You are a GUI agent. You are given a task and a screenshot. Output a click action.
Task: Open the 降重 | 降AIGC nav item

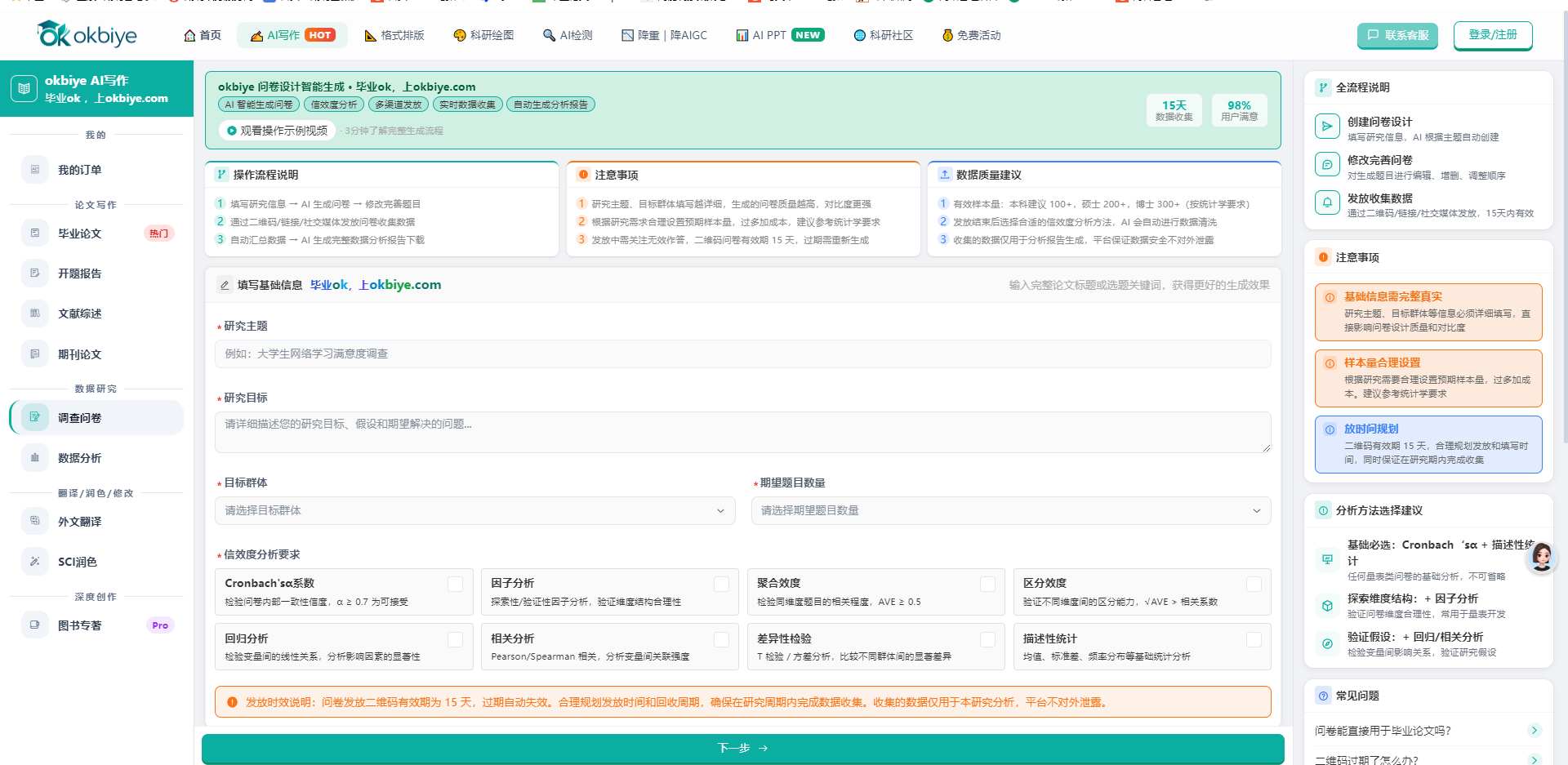click(x=664, y=35)
